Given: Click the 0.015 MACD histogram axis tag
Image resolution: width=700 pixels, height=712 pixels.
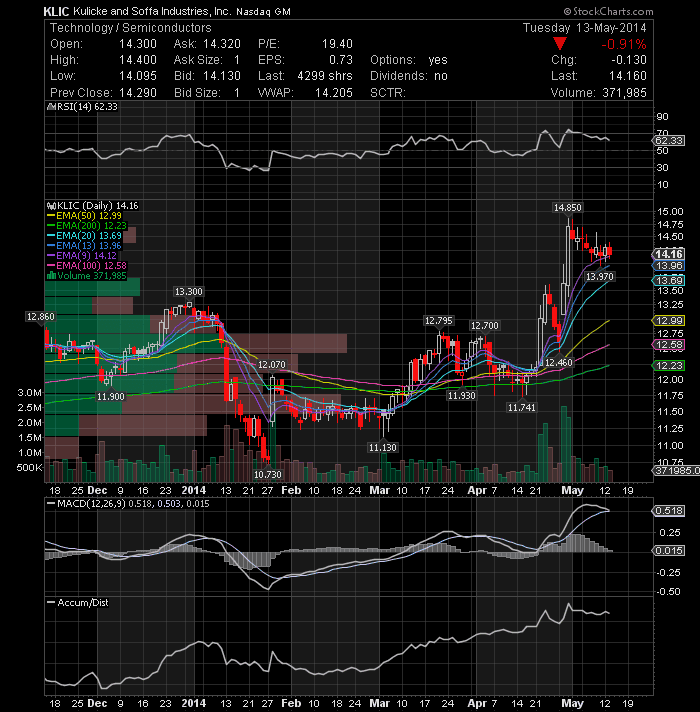Looking at the screenshot, I should coord(669,551).
